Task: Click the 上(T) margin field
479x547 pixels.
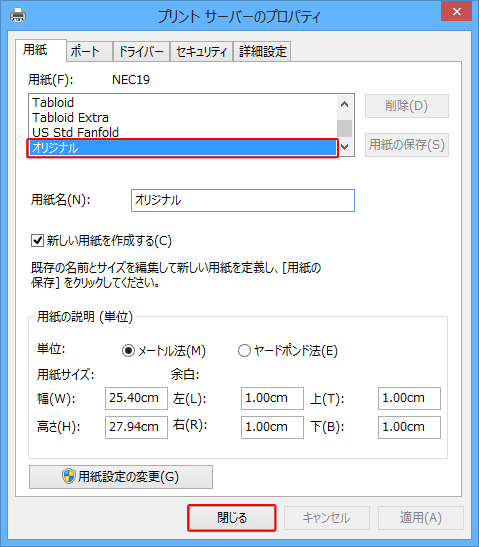Action: coord(409,398)
